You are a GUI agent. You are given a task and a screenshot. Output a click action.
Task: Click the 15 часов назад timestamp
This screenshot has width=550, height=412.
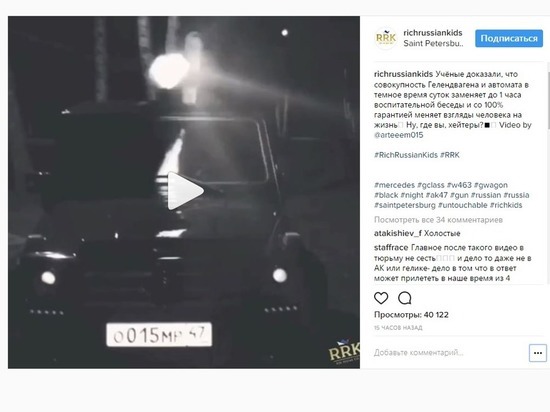click(398, 328)
